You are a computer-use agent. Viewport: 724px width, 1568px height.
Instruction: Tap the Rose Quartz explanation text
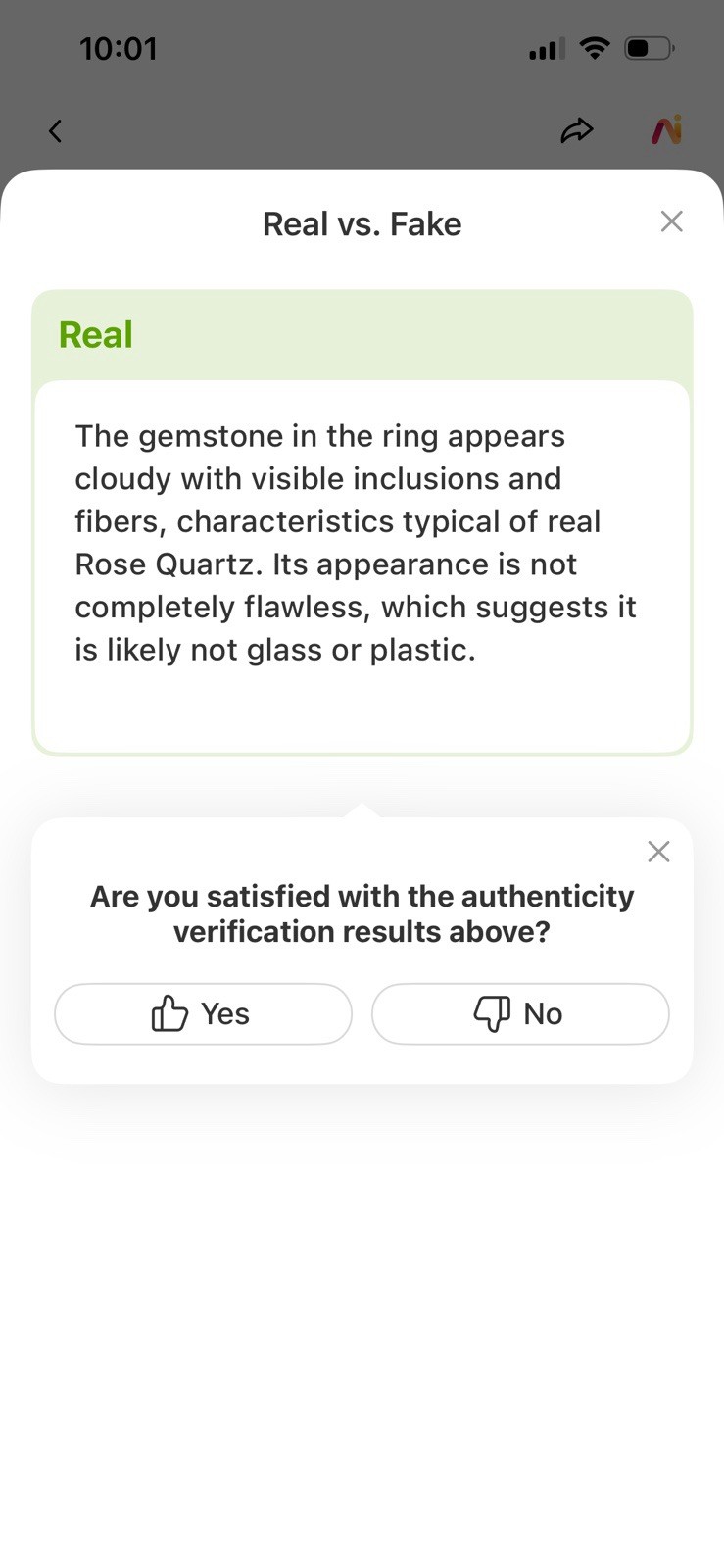point(356,543)
